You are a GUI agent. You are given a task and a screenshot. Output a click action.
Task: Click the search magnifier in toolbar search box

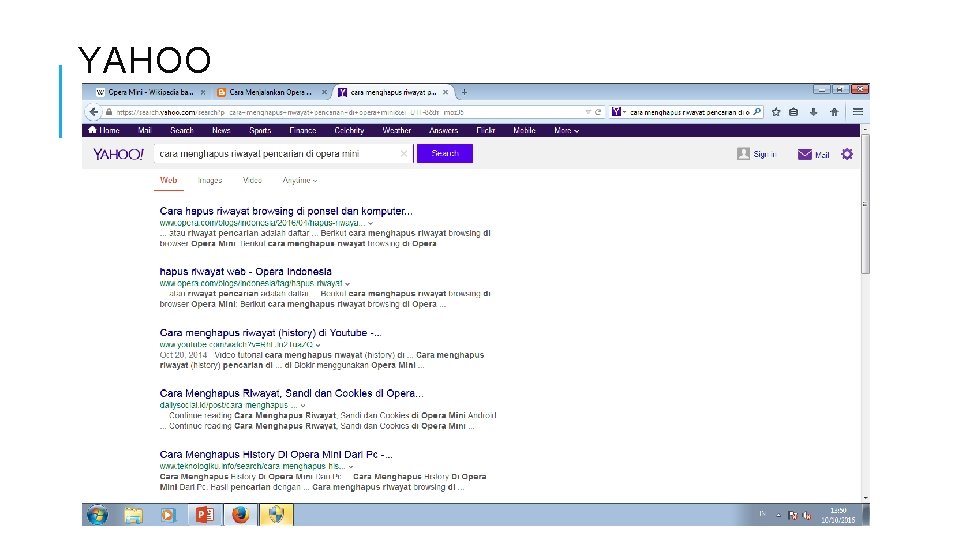coord(757,112)
